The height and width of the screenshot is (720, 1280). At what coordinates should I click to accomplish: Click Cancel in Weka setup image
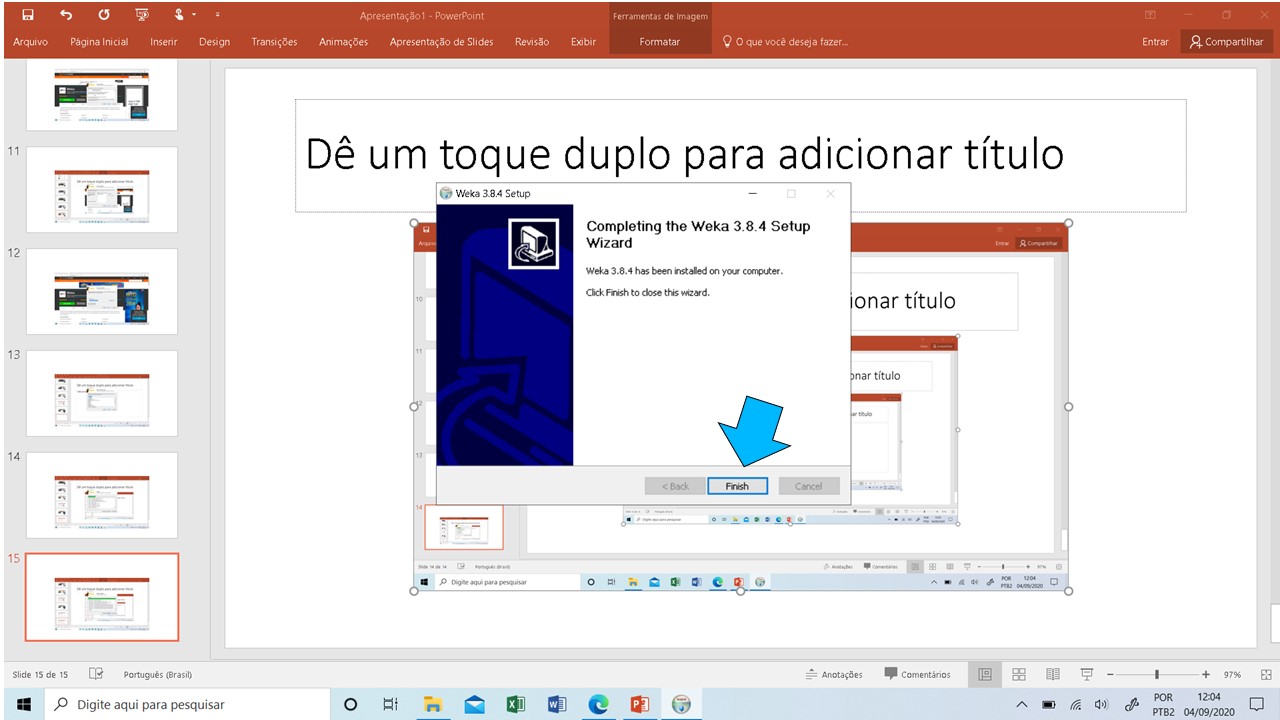(808, 486)
